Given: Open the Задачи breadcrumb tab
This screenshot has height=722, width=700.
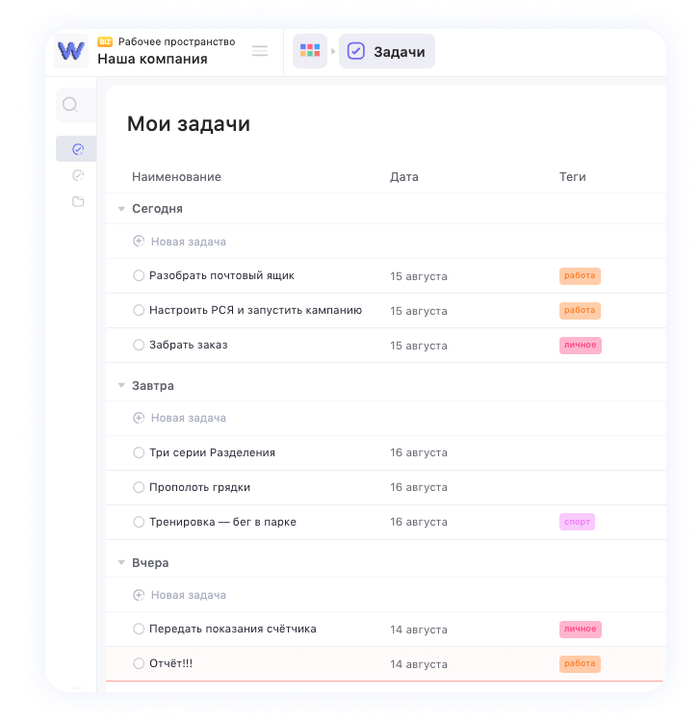Looking at the screenshot, I should (x=387, y=51).
